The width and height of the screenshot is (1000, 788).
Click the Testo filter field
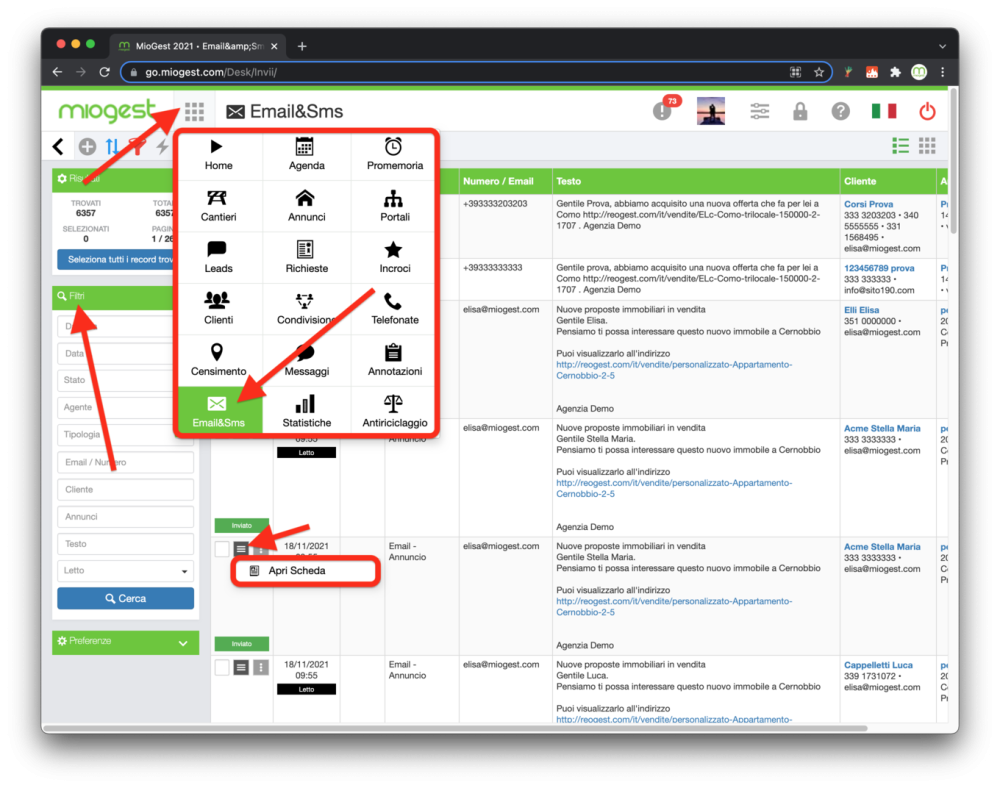click(126, 544)
